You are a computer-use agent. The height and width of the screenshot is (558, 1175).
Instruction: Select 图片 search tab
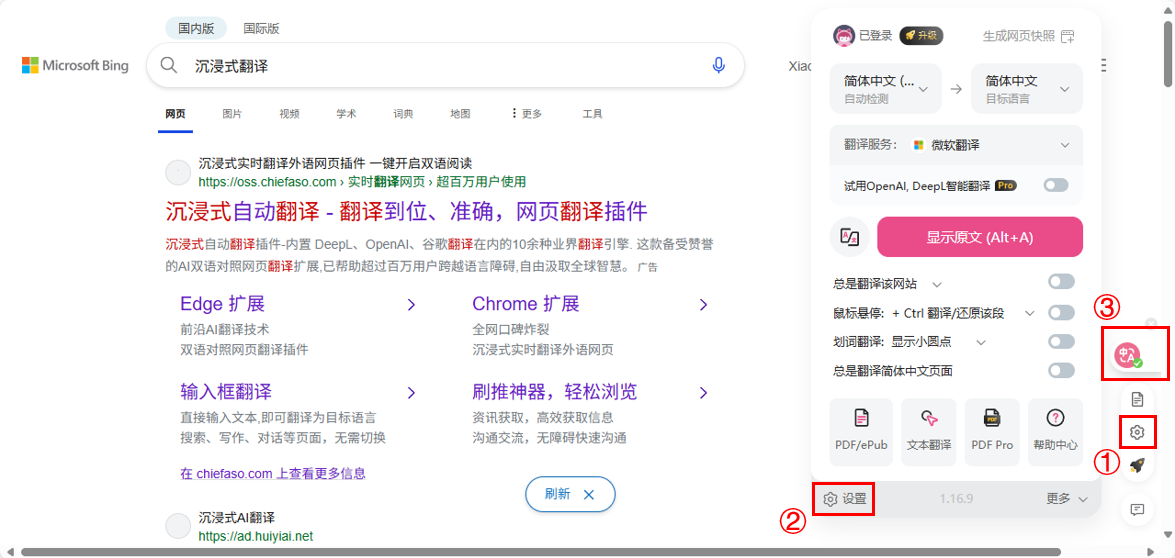[232, 114]
